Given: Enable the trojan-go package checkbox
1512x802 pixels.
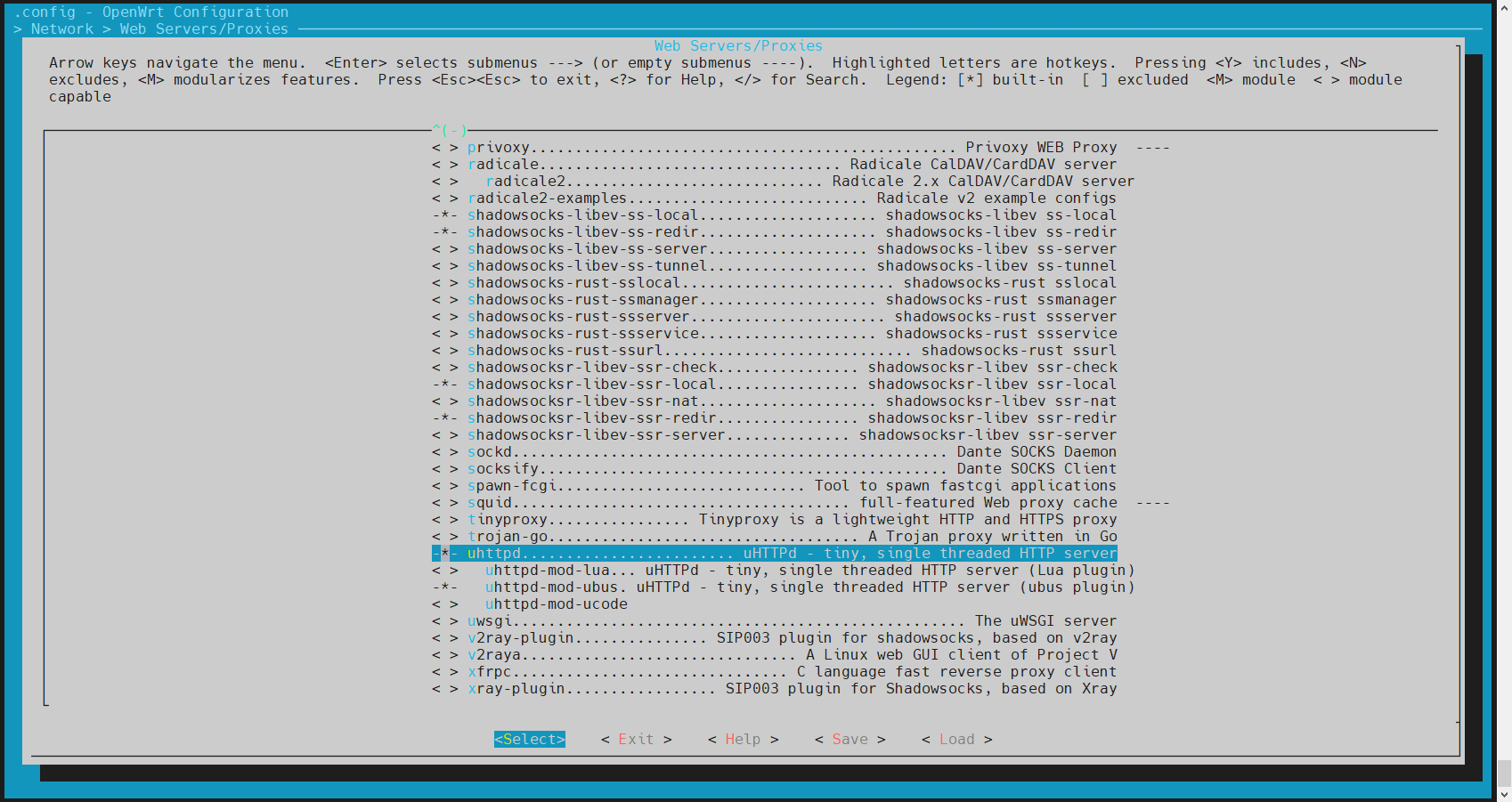Looking at the screenshot, I should tap(444, 537).
